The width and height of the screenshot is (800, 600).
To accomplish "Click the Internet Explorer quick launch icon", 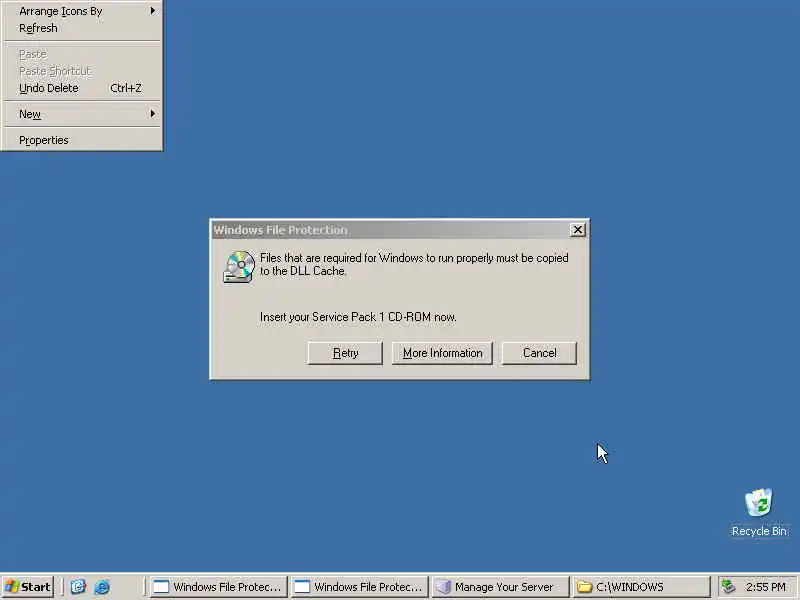I will coord(102,587).
